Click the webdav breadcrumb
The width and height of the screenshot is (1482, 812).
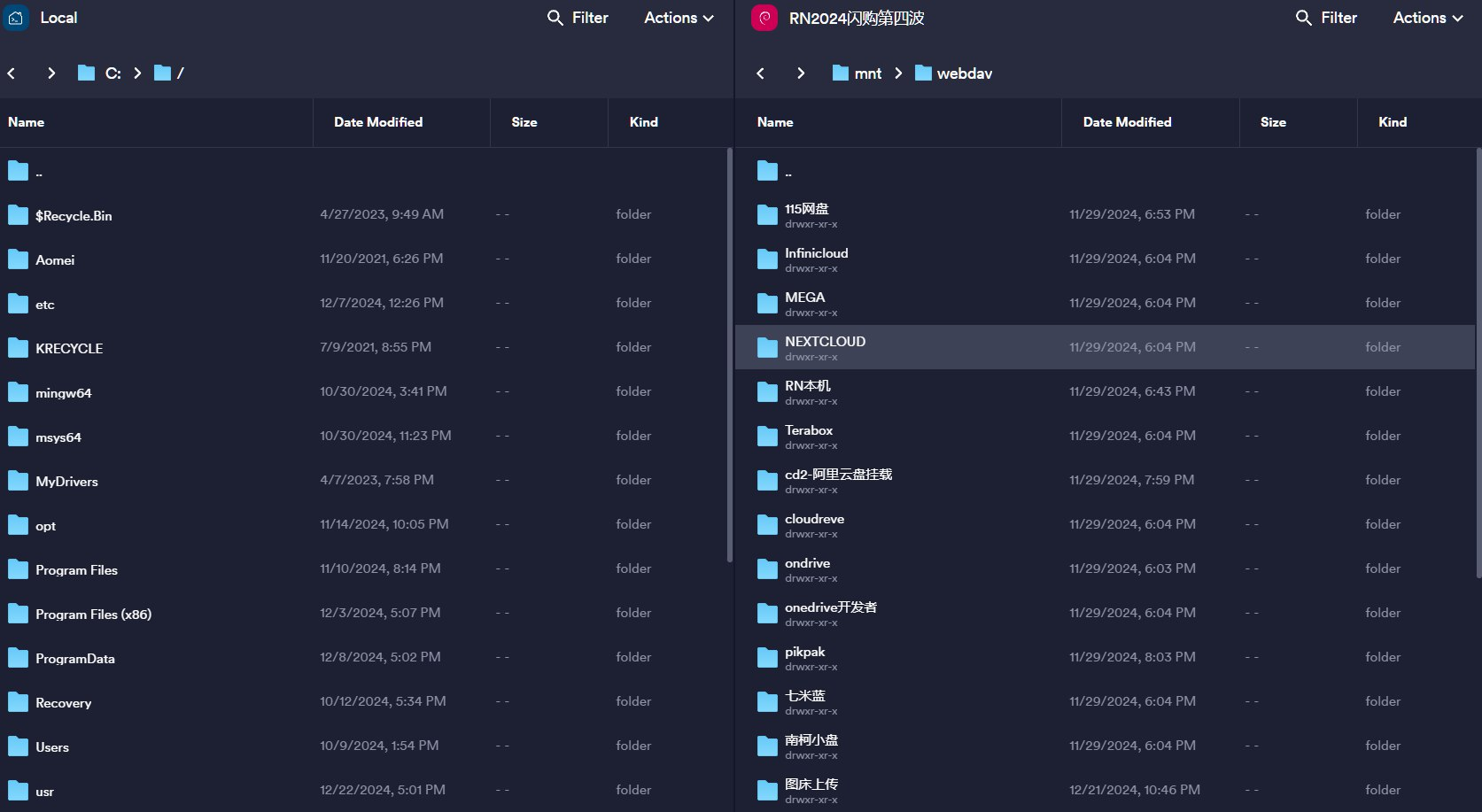(953, 73)
